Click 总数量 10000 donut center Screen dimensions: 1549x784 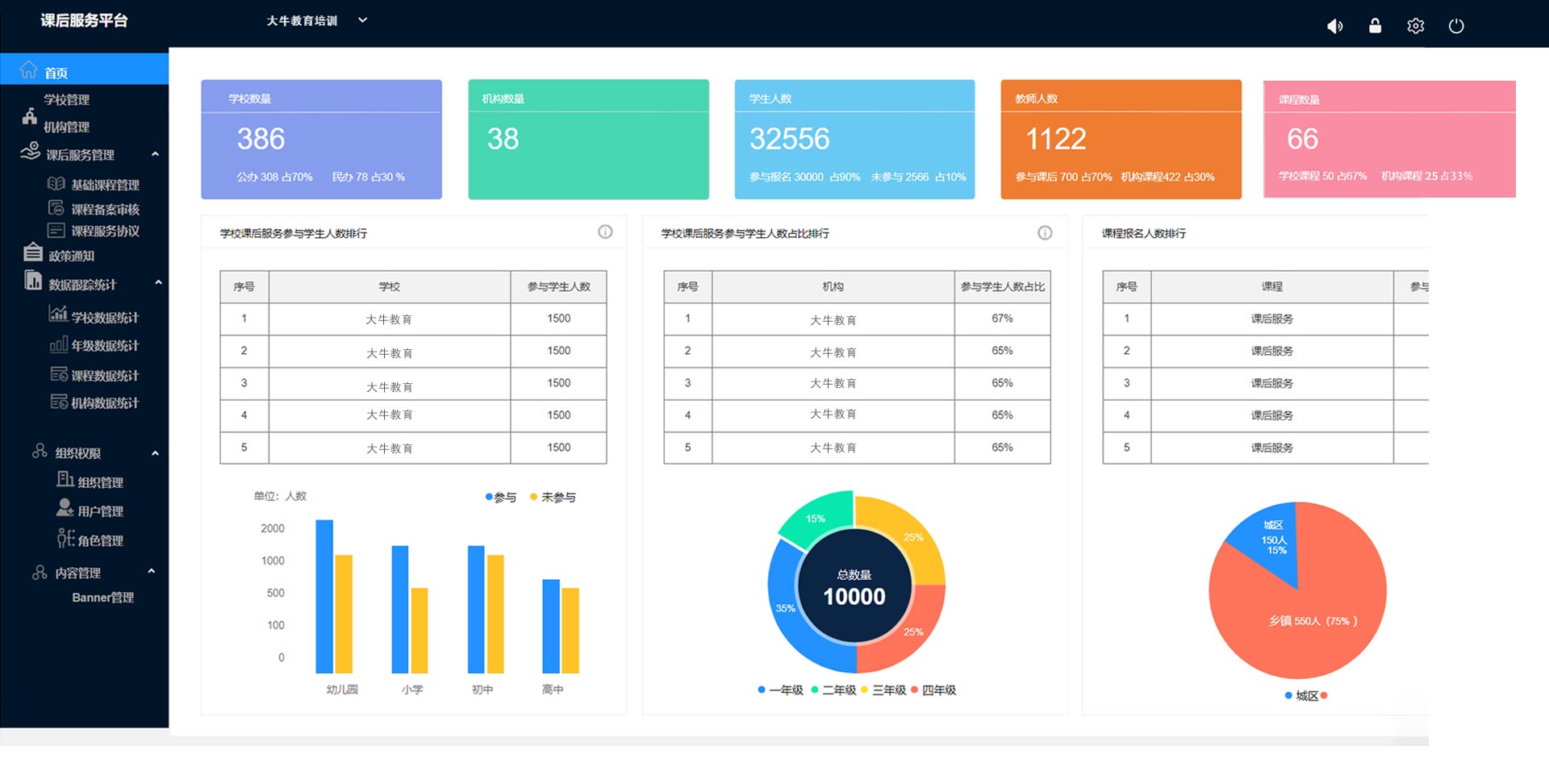pos(854,587)
